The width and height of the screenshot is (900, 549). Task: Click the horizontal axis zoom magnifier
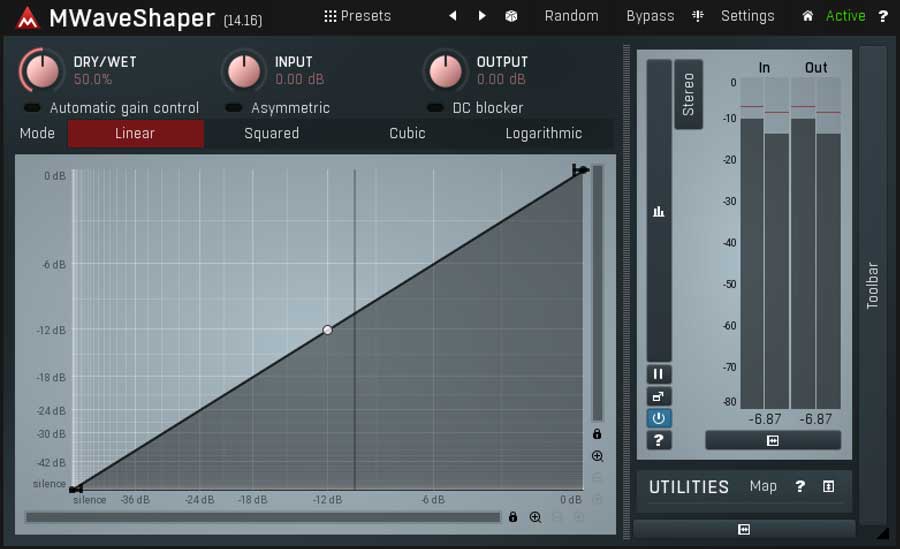click(535, 517)
